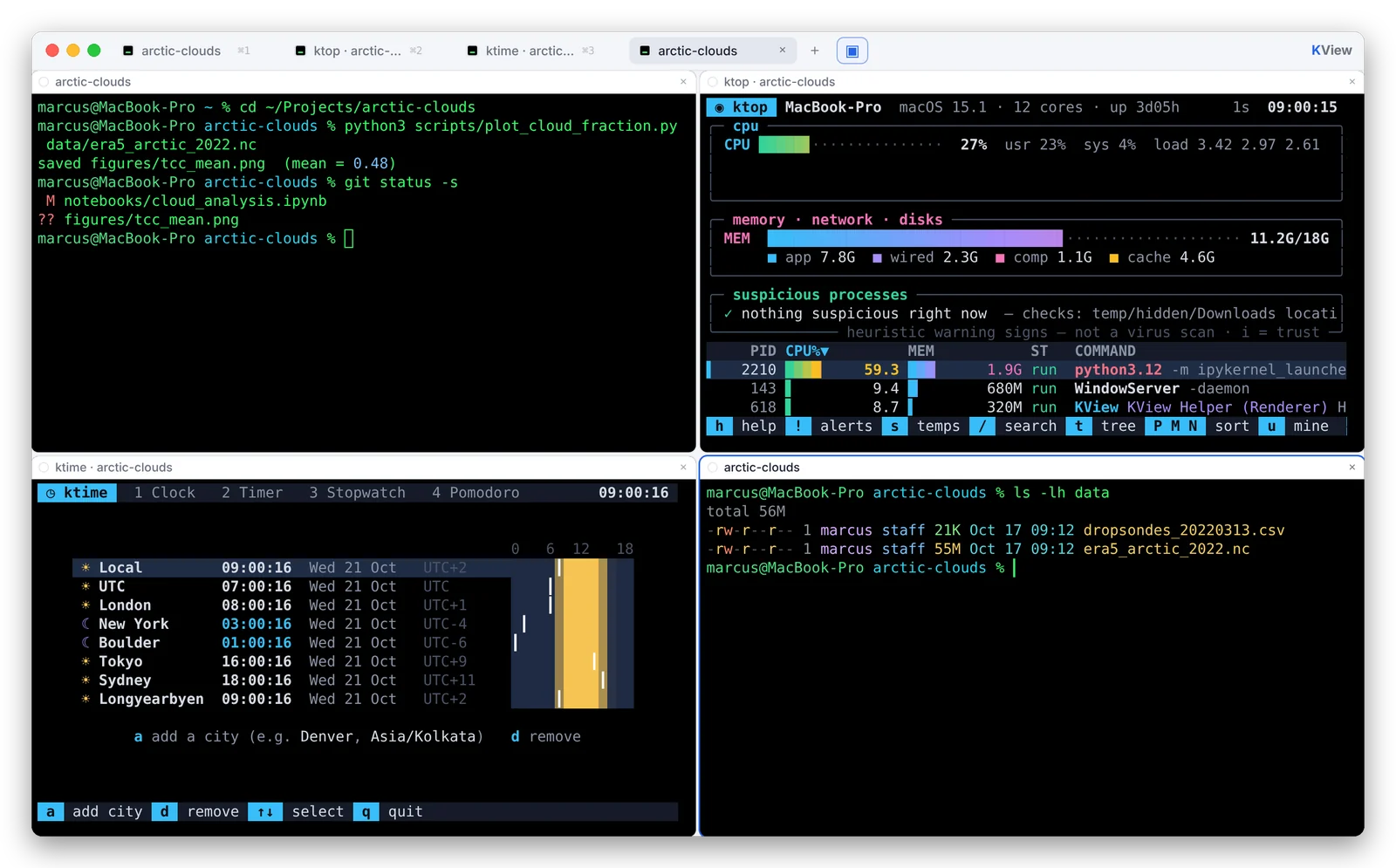Viewport: 1396px width, 868px height.
Task: Open the Stopwatch tab
Action: (x=358, y=493)
